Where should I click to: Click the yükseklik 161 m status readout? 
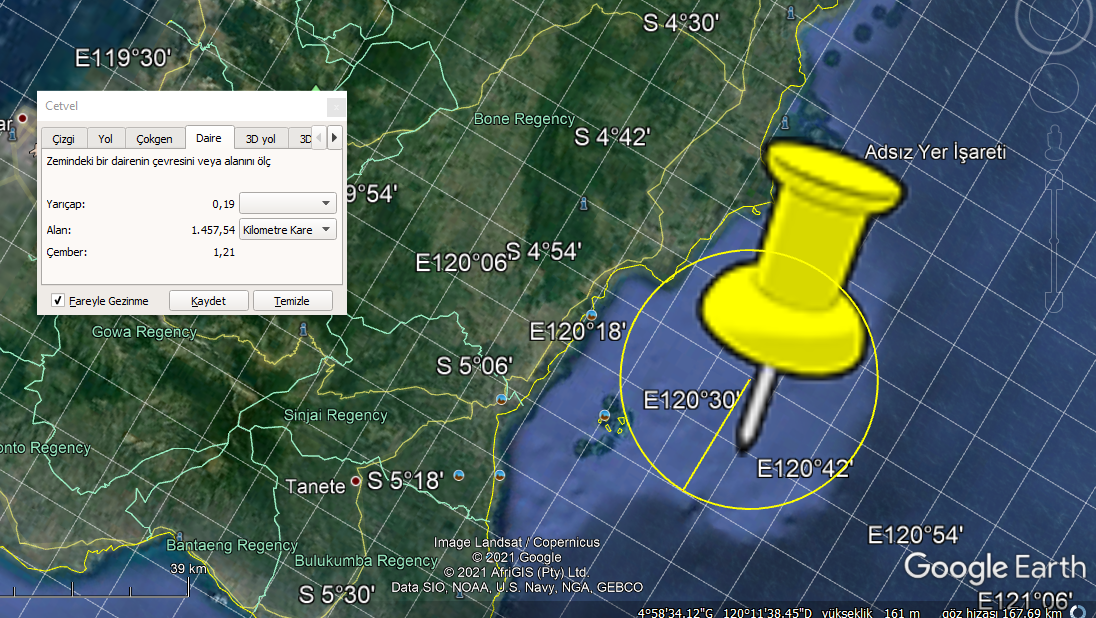pyautogui.click(x=871, y=612)
